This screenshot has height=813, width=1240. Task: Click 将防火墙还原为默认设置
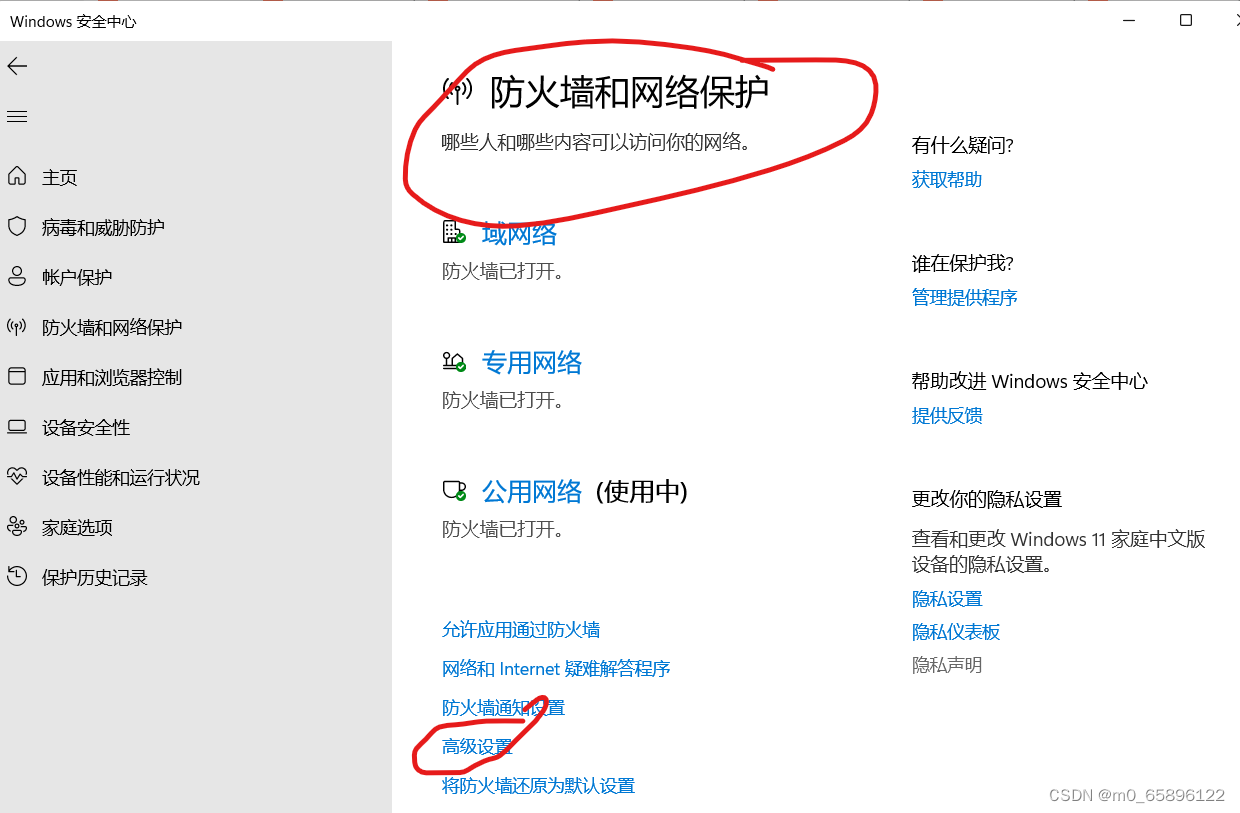point(539,786)
